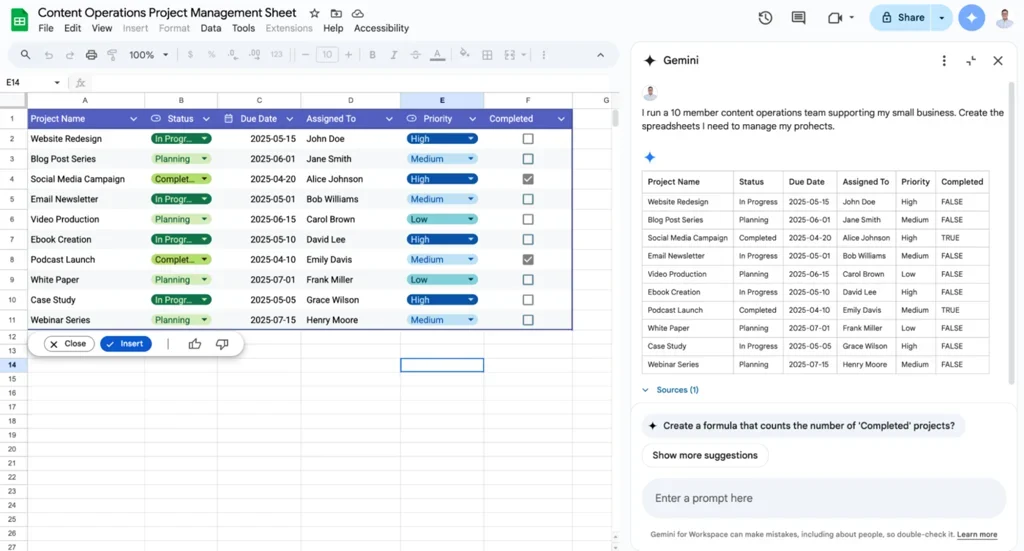Image resolution: width=1024 pixels, height=551 pixels.
Task: Toggle Completed checkbox for Webinar Series
Action: 528,320
